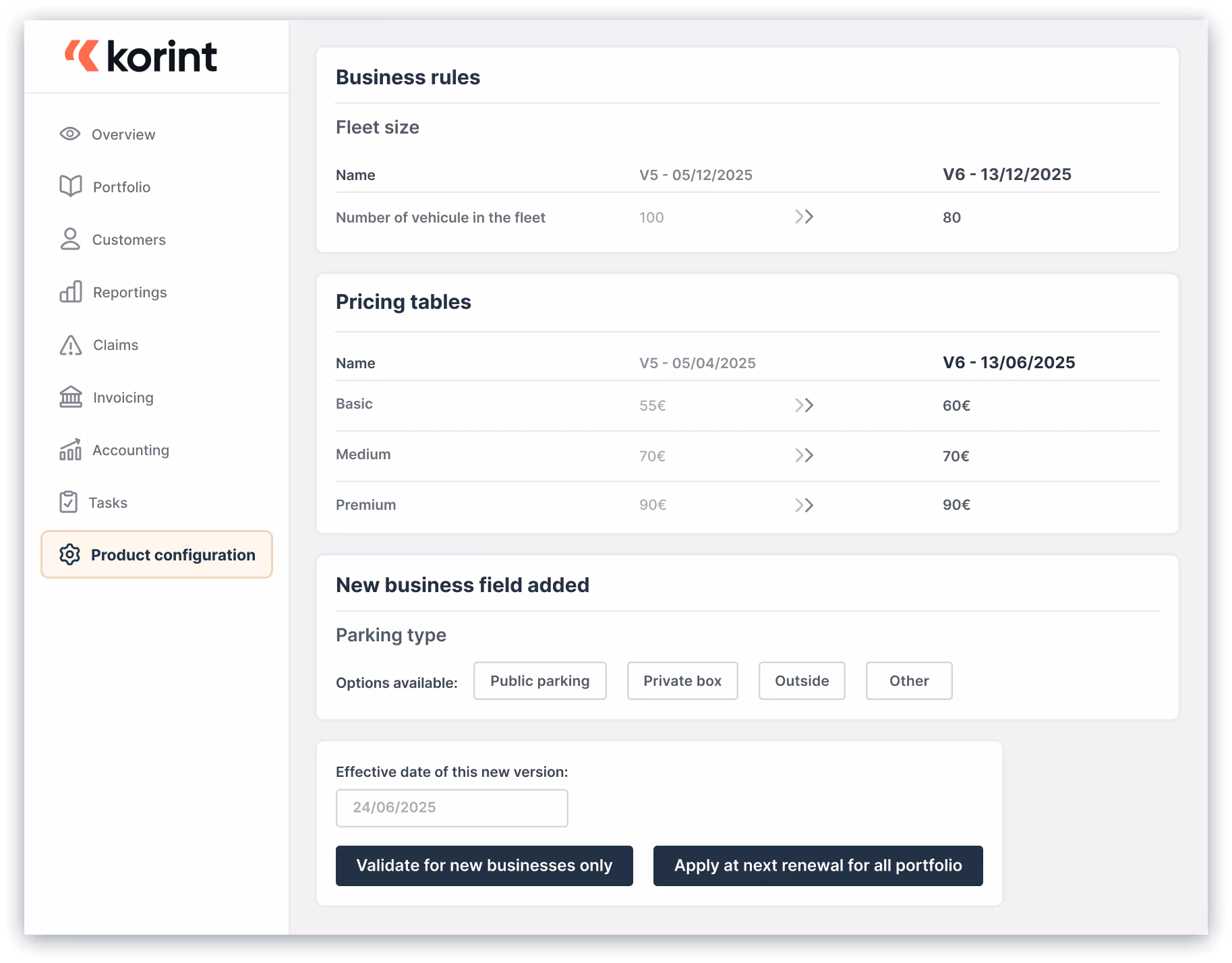The image size is (1232, 963).
Task: Click the chevron next to Basic pricing
Action: (x=804, y=405)
